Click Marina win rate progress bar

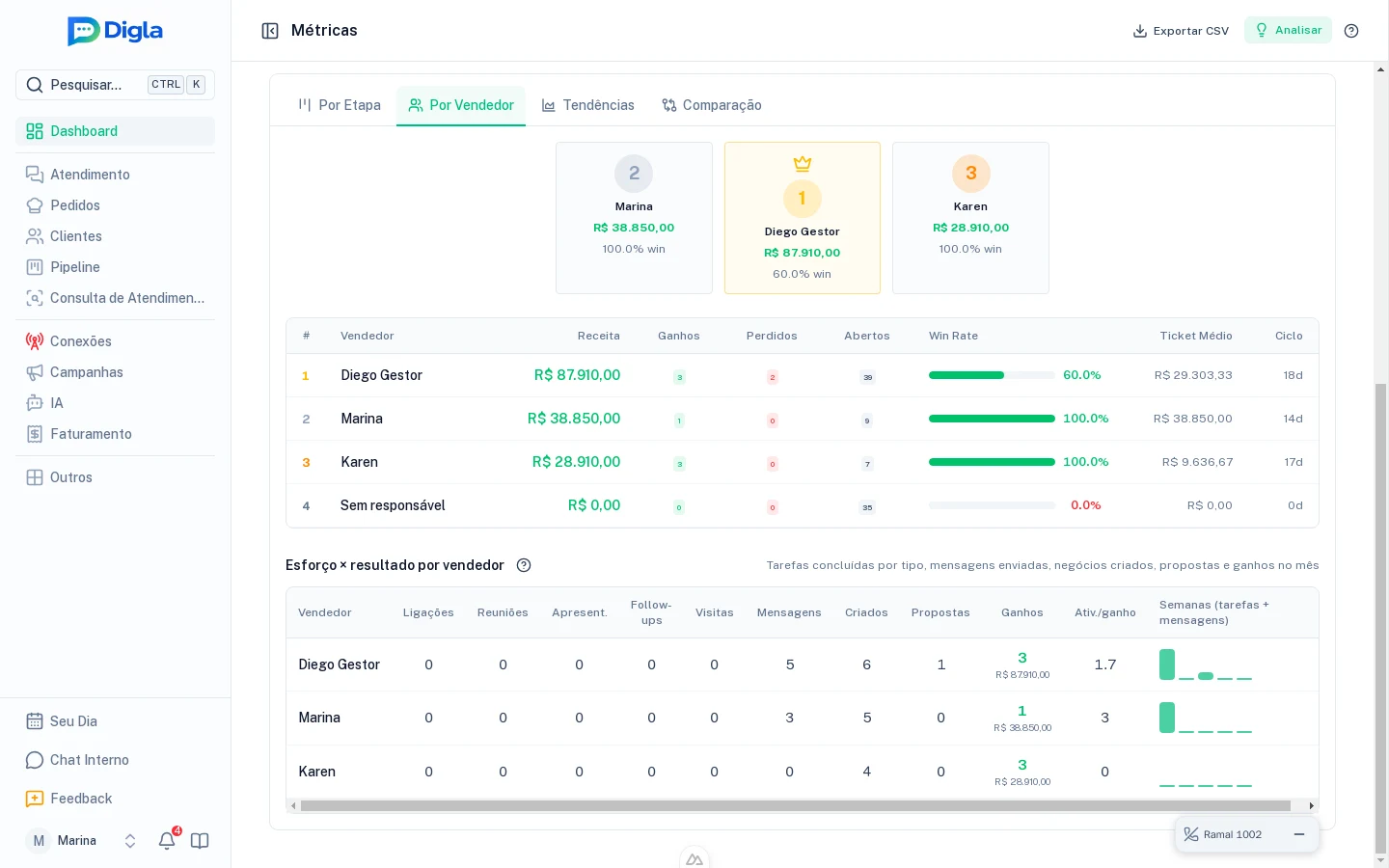click(992, 419)
